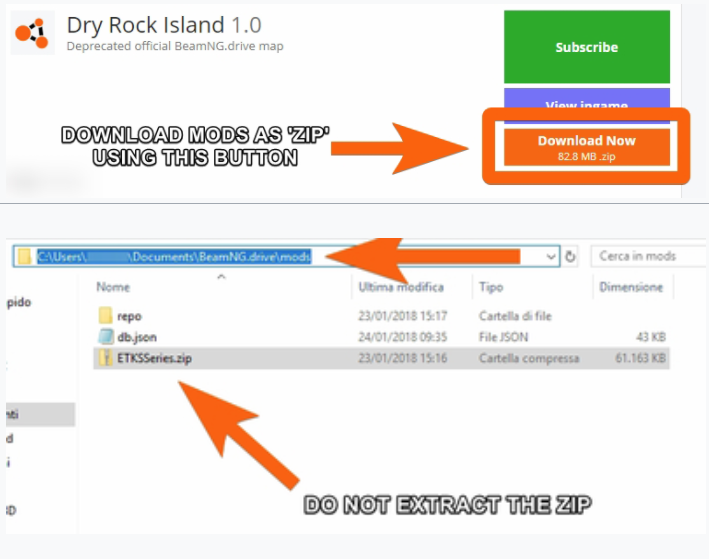
Task: Click the '24/01/2018 09:35' date cell
Action: coord(402,337)
